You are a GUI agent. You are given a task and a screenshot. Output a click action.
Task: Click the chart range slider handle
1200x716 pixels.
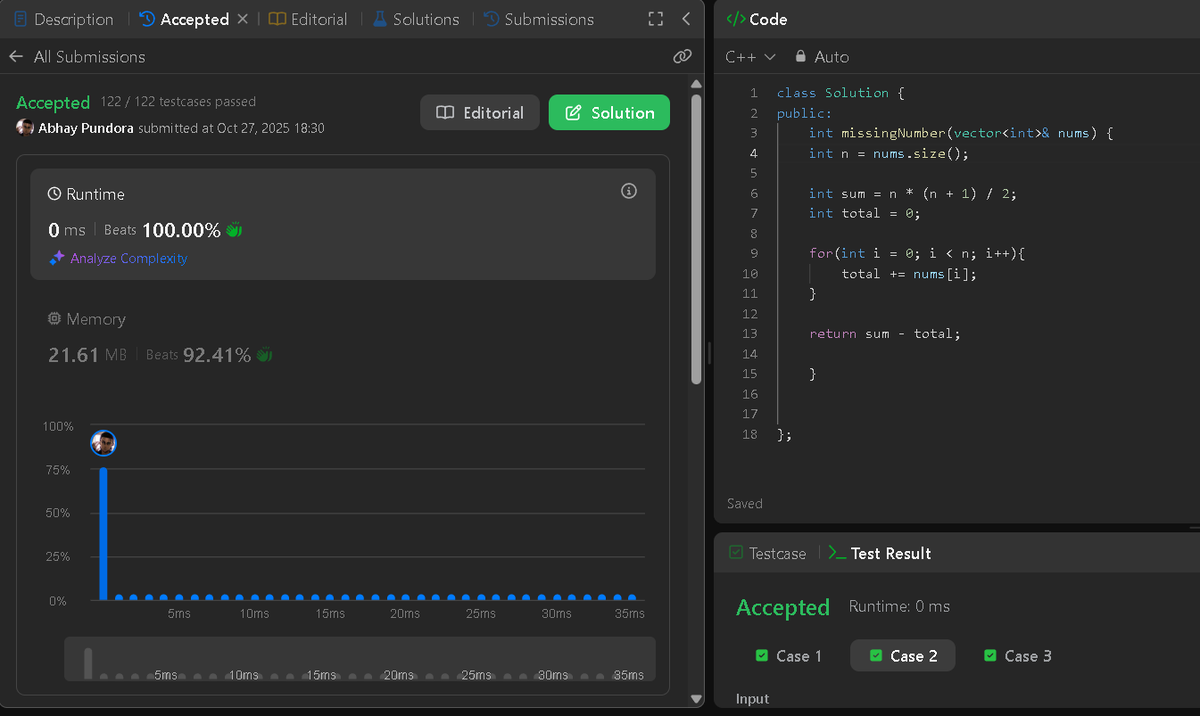(x=88, y=663)
